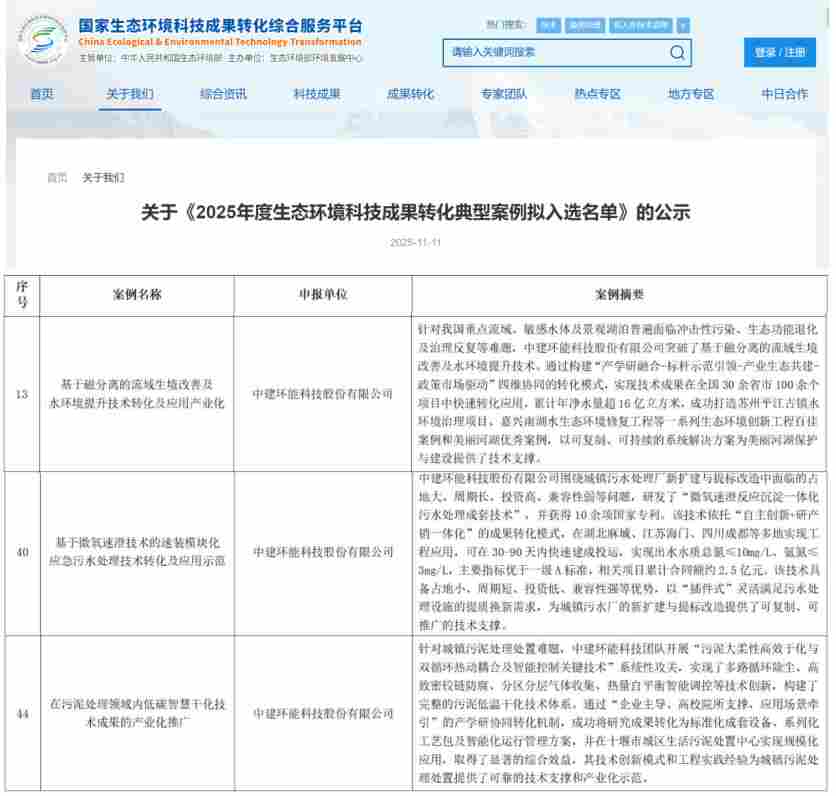This screenshot has width=836, height=796.
Task: Click the row 44 case summary text
Action: pyautogui.click(x=618, y=713)
